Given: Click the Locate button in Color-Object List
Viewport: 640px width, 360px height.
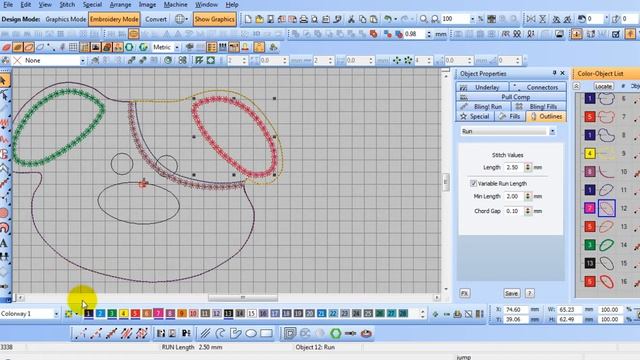Looking at the screenshot, I should (x=603, y=86).
